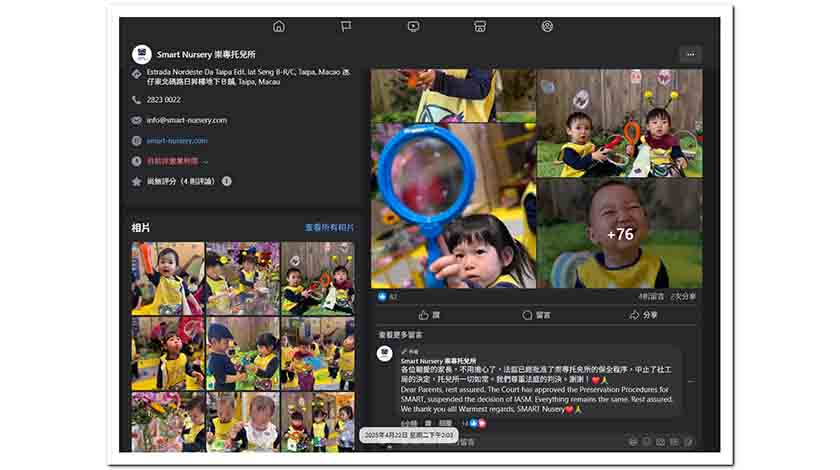This screenshot has width=840, height=470.
Task: Open the magnifying glass child photo
Action: coord(453,205)
